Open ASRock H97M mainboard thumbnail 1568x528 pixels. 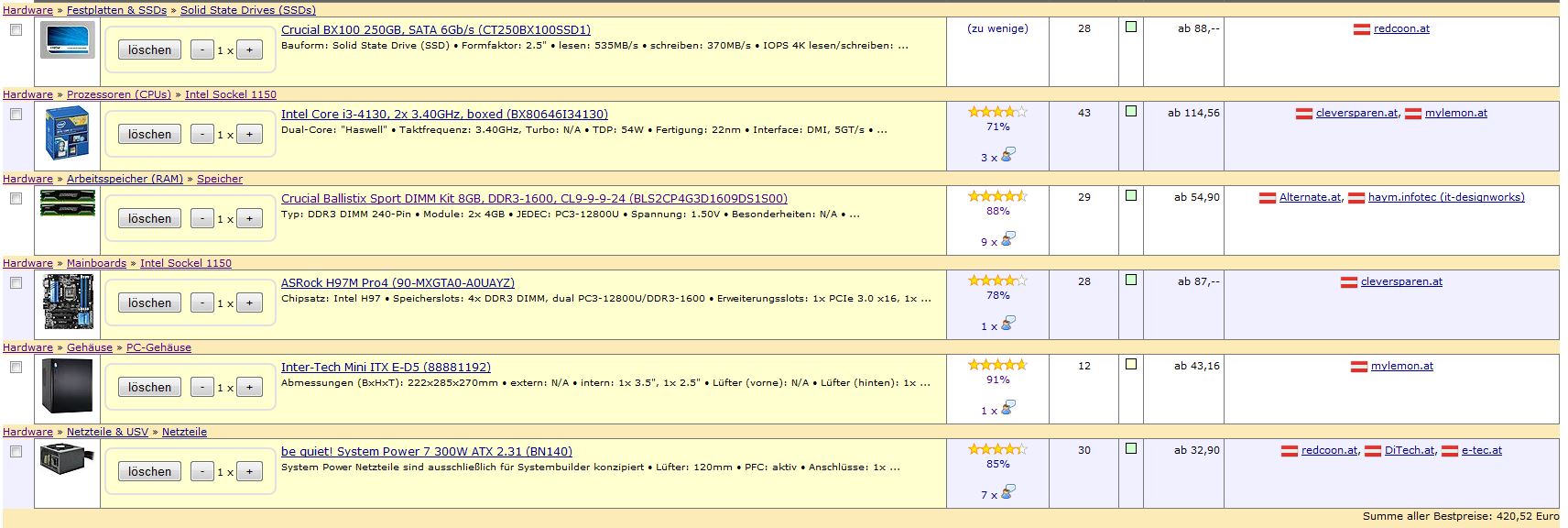click(67, 301)
